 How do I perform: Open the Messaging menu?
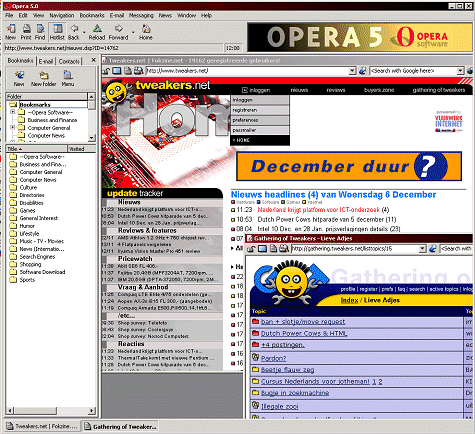(141, 15)
